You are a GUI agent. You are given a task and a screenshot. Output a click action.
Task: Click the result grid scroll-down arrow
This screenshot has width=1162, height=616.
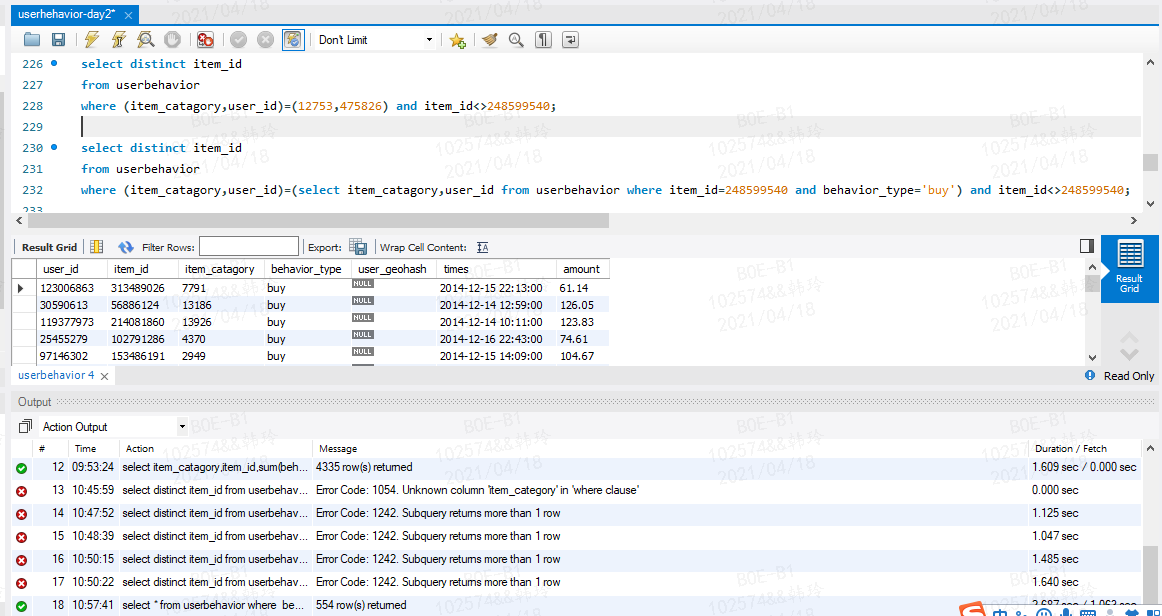tap(1090, 357)
